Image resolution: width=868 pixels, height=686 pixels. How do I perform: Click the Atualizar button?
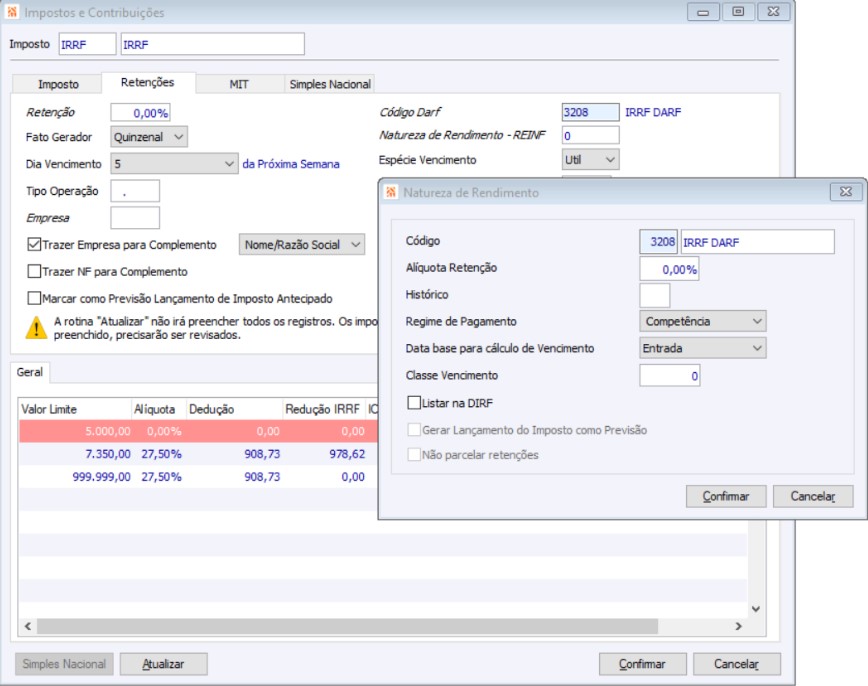163,664
